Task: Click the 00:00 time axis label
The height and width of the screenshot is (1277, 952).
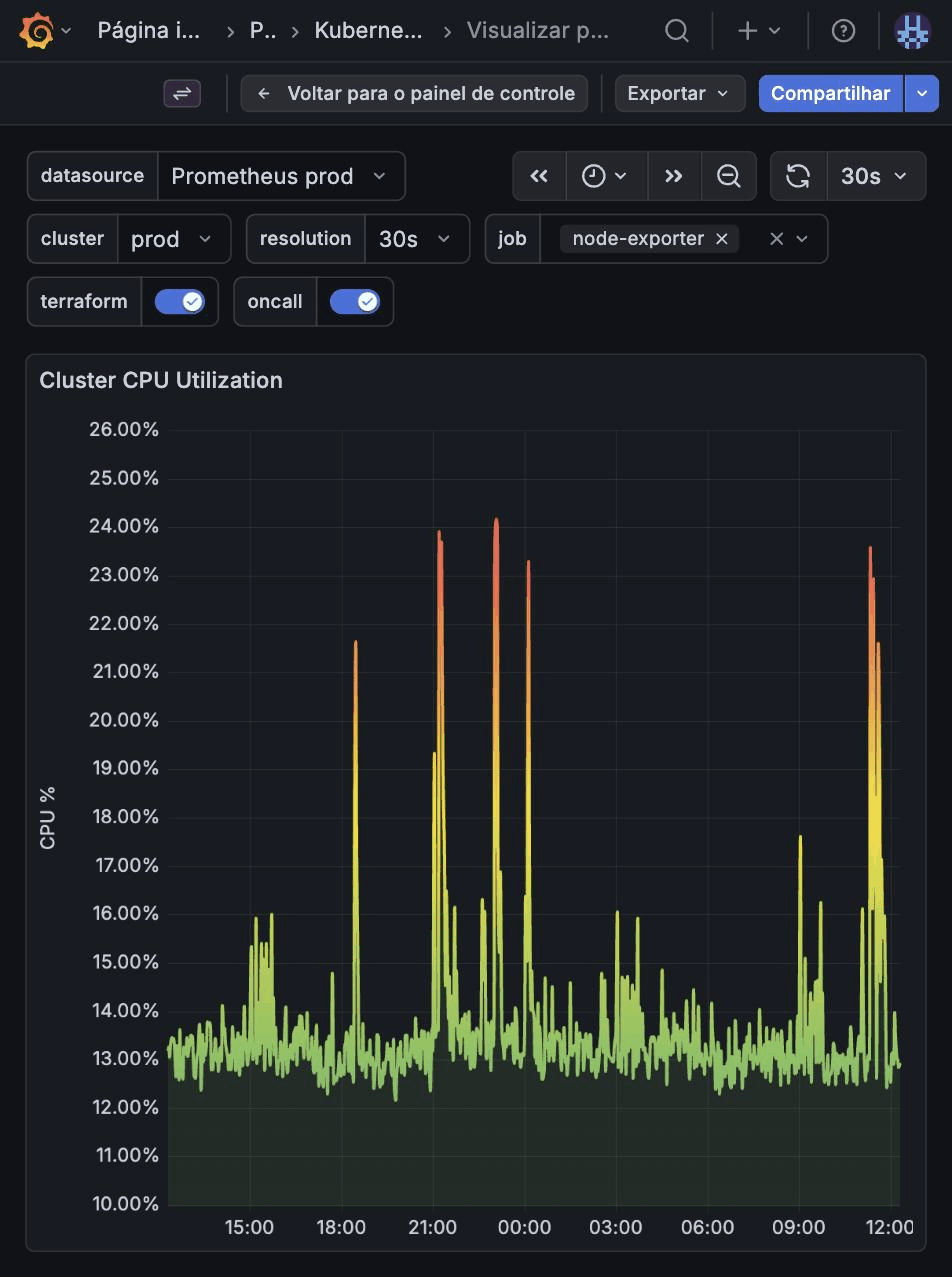Action: coord(524,1227)
